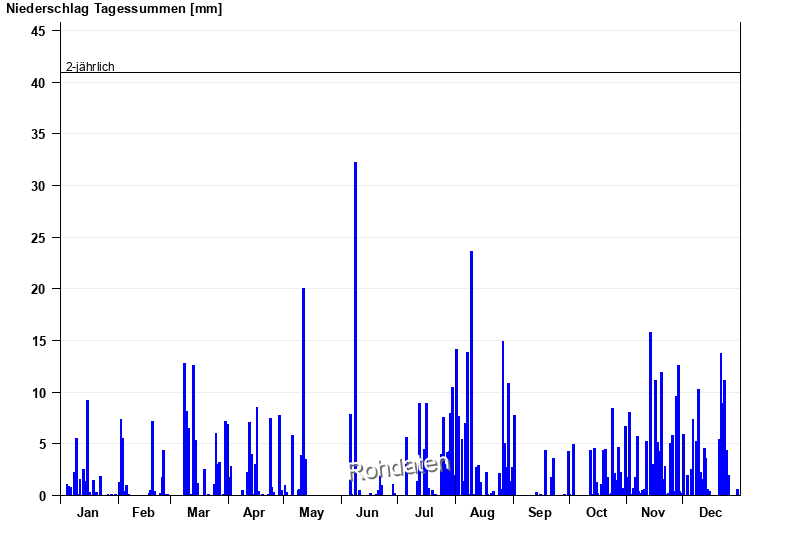
Task: Click the tallest January bar near 9 mm
Action: (88, 447)
